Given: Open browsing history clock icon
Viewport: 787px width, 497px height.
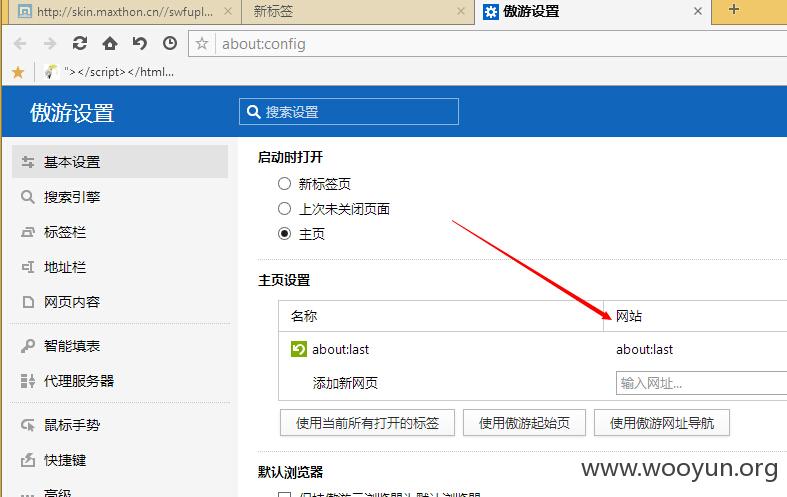Looking at the screenshot, I should tap(170, 44).
